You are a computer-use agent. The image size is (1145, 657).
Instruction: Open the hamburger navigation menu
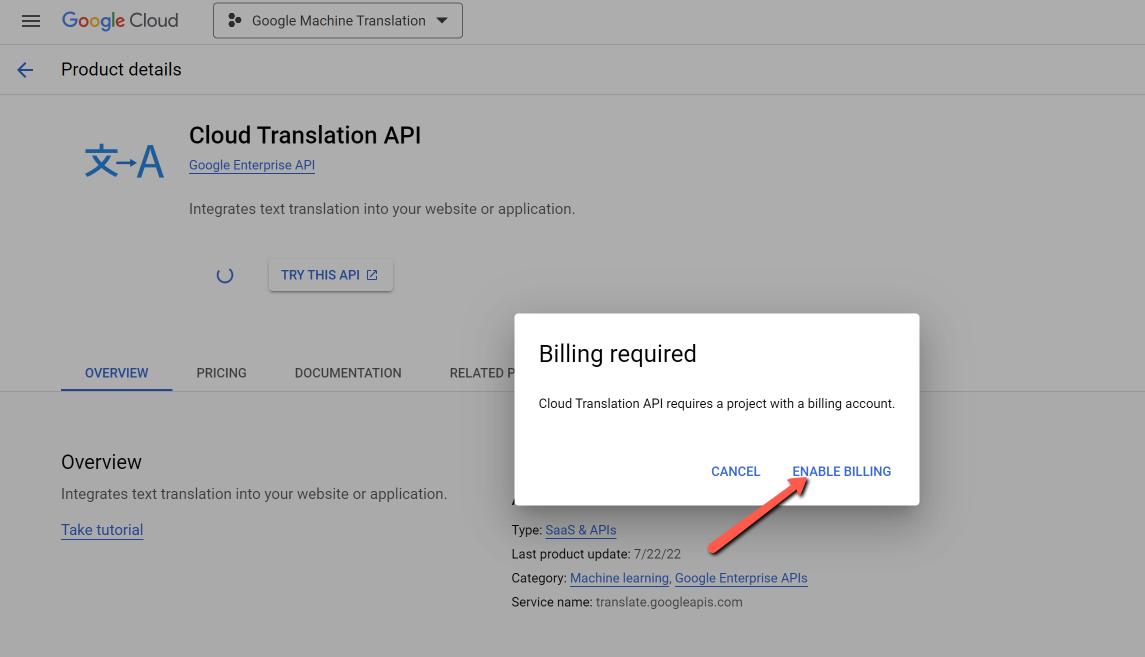(31, 21)
